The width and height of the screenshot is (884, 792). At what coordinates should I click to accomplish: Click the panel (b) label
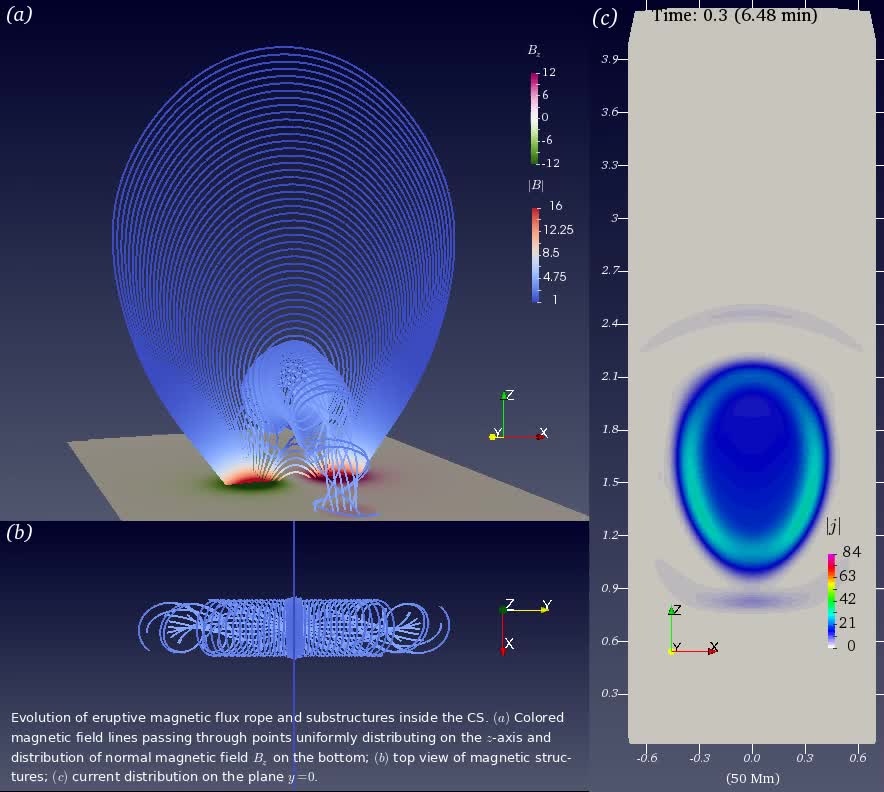[19, 532]
